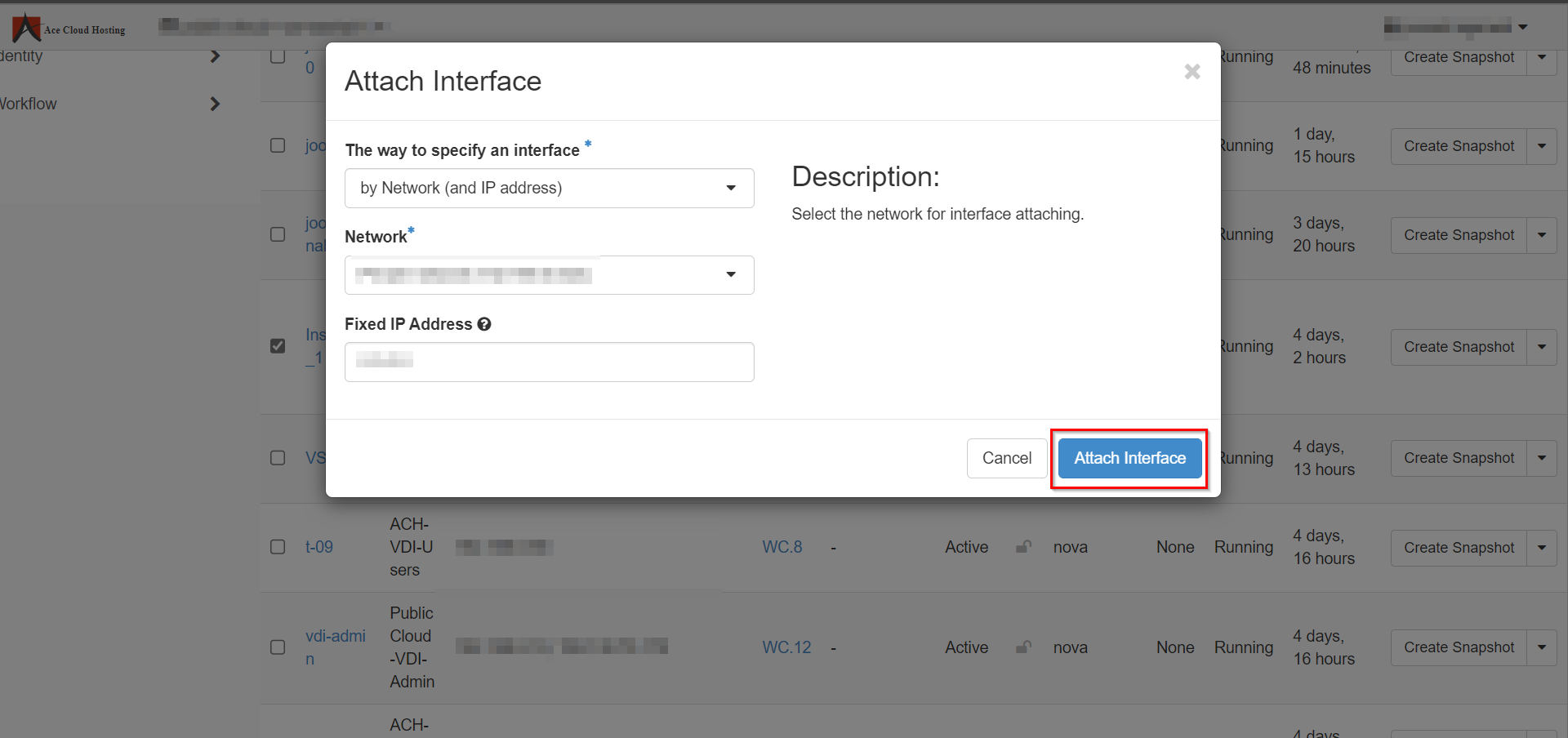Screen dimensions: 1568x738
Task: Cancel the Attach Interface dialog
Action: pyautogui.click(x=1006, y=458)
